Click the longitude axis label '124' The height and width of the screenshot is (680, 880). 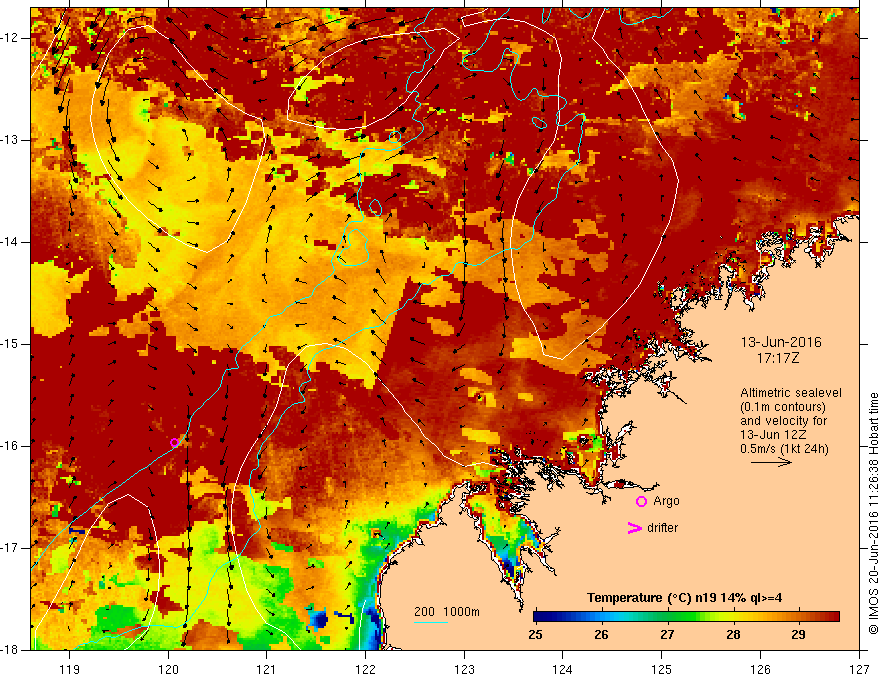[562, 669]
